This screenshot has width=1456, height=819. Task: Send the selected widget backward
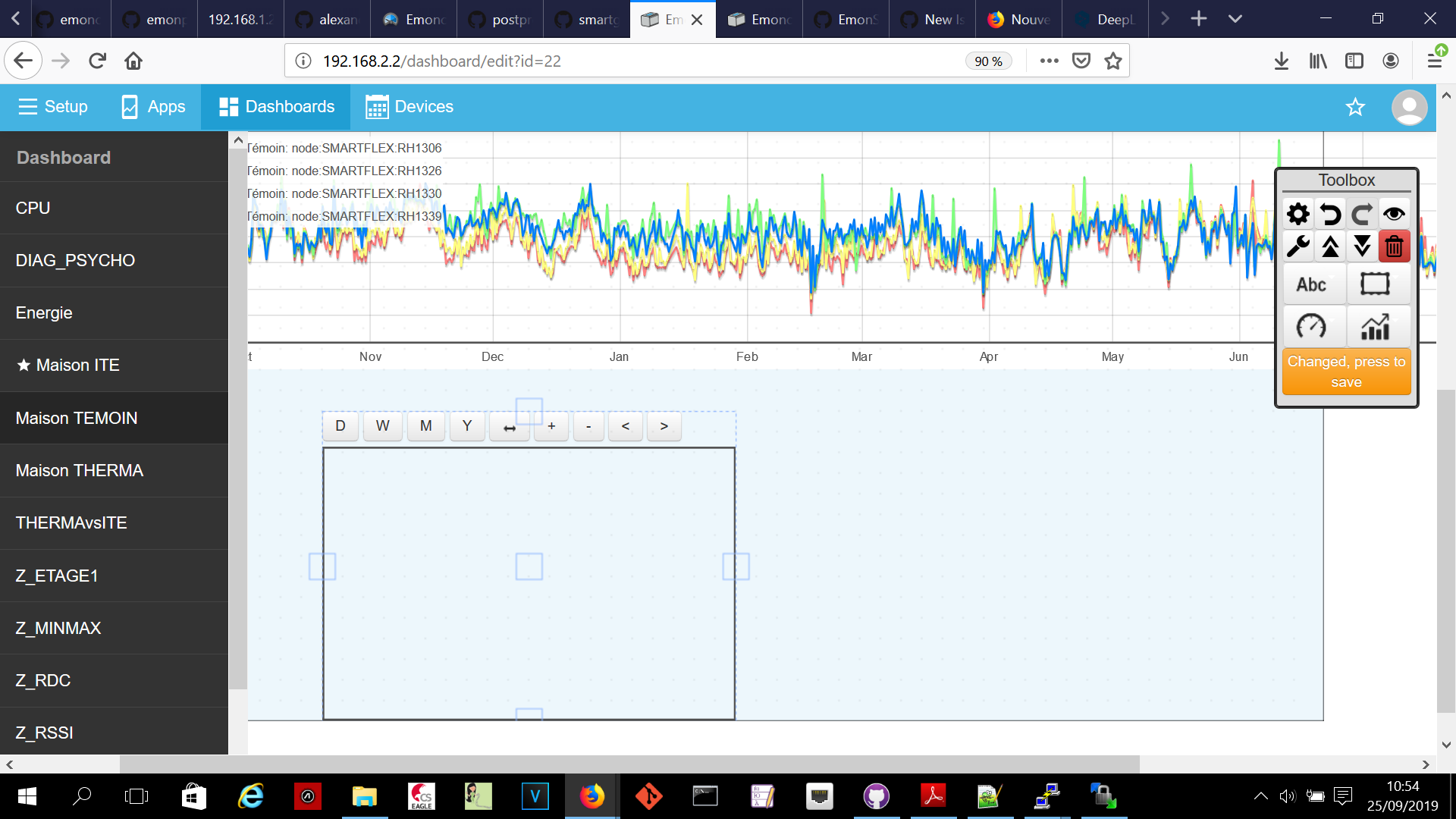coord(1362,246)
